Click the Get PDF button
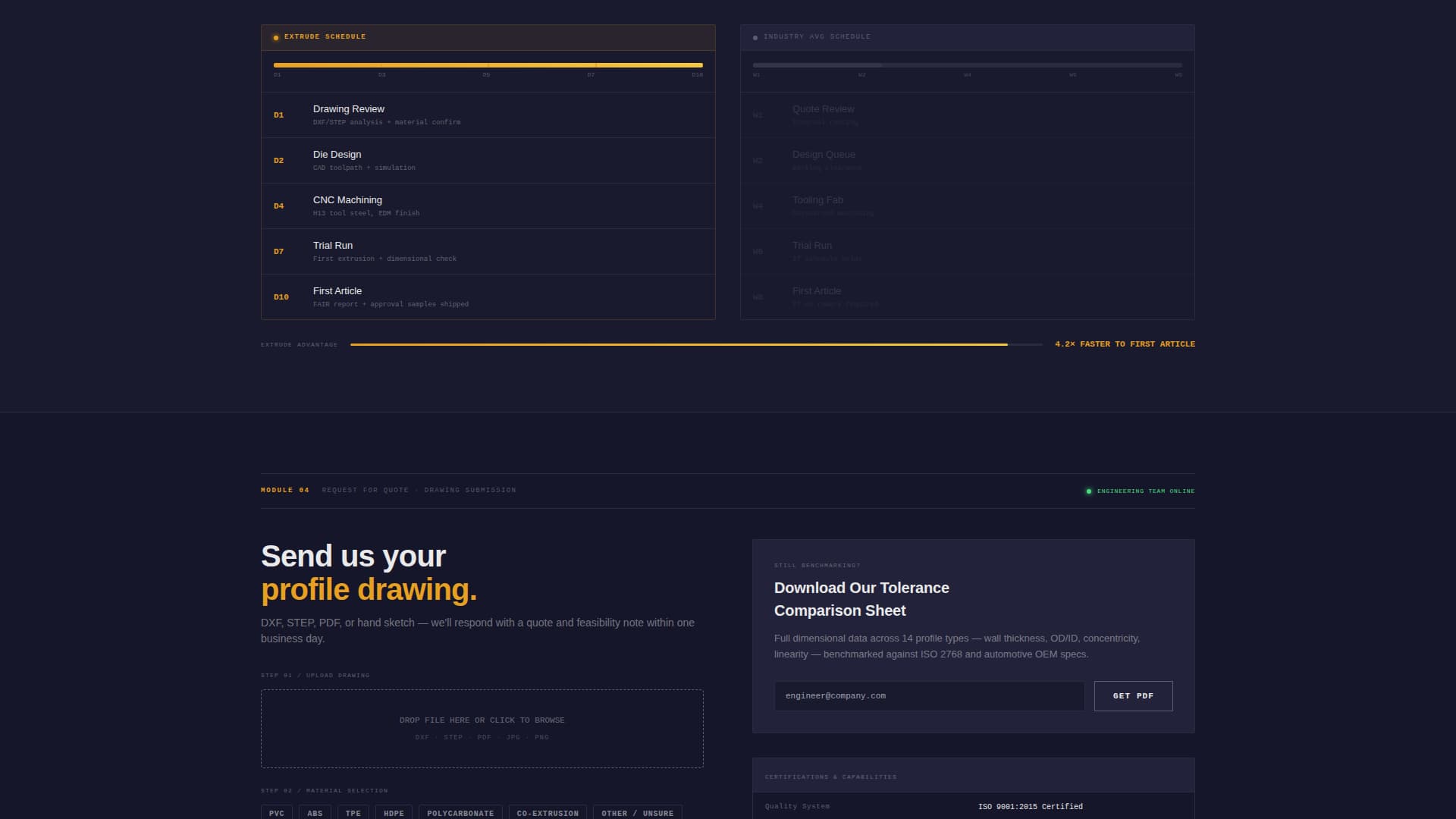Screen dimensions: 1456x819 point(1133,695)
